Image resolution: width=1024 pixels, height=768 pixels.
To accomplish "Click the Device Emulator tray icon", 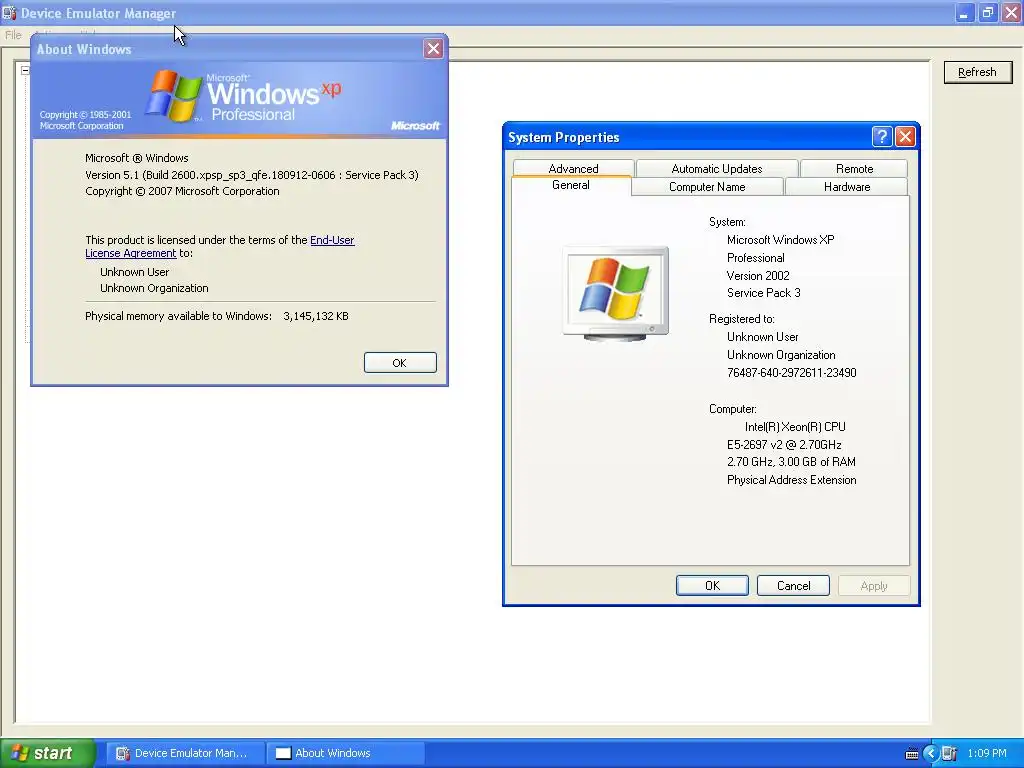I will tap(949, 754).
